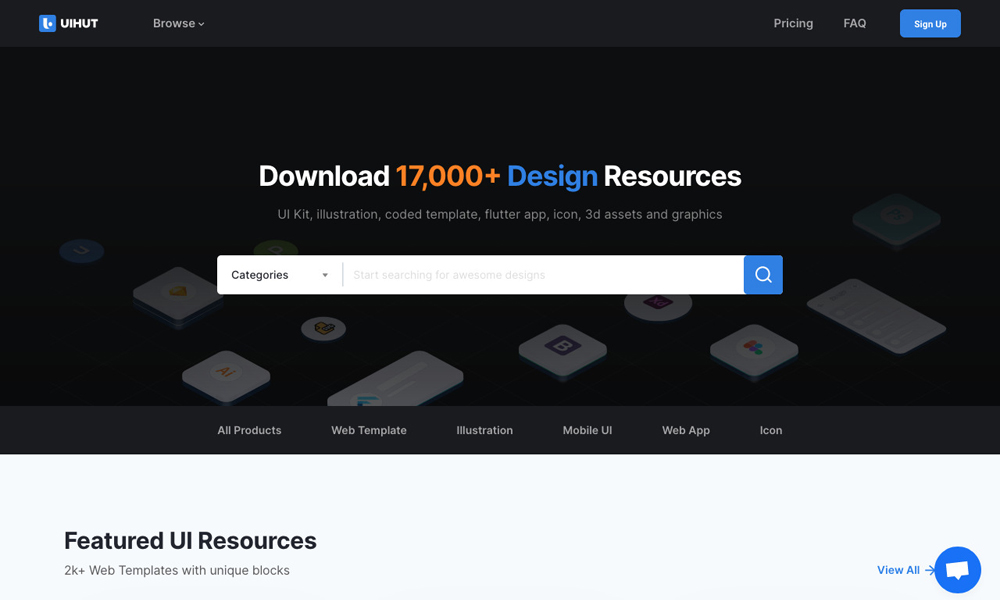The width and height of the screenshot is (1000, 600).
Task: Click the Categories dropdown arrow
Action: 325,275
